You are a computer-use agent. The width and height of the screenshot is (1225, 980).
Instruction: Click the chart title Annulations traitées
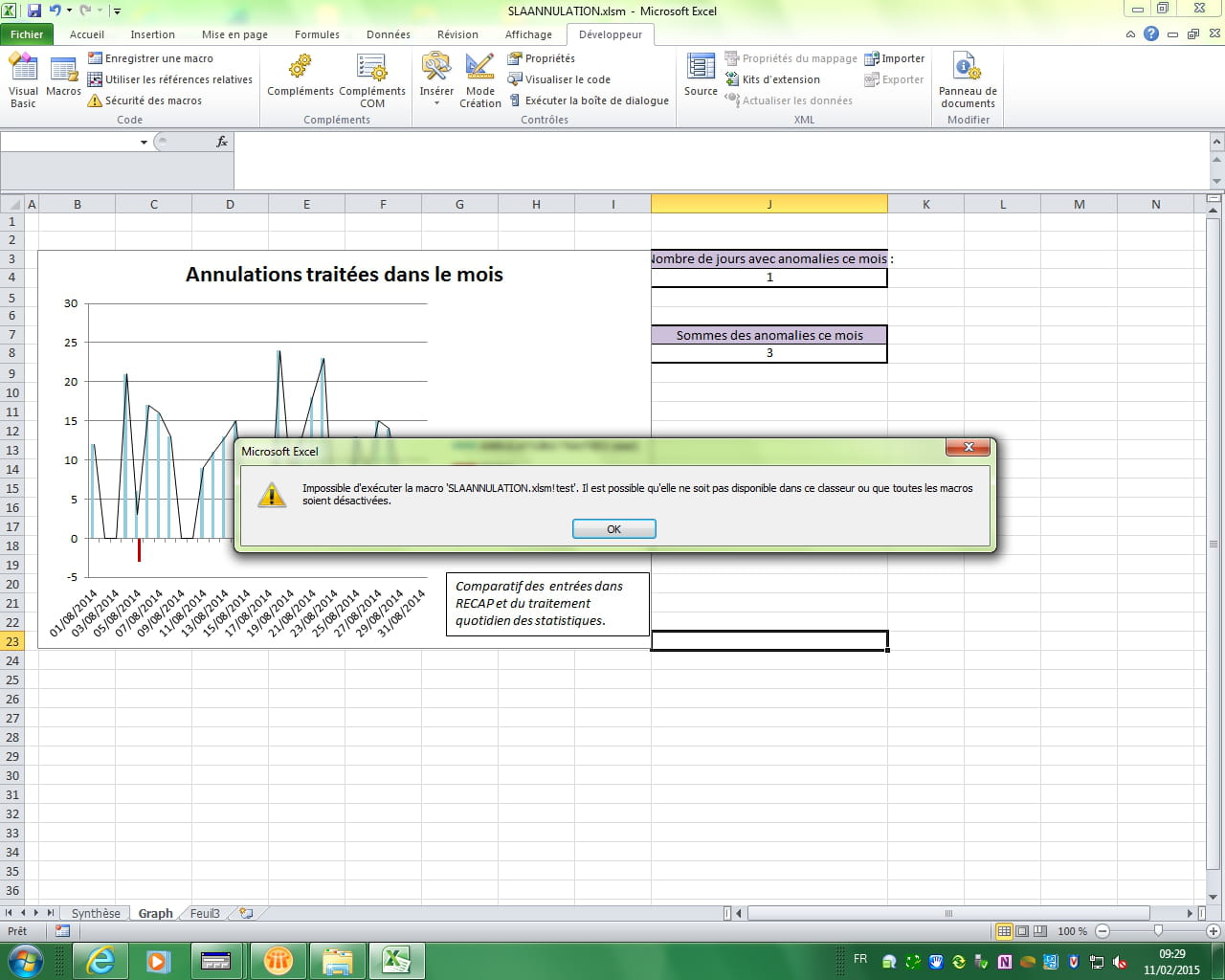pos(345,275)
